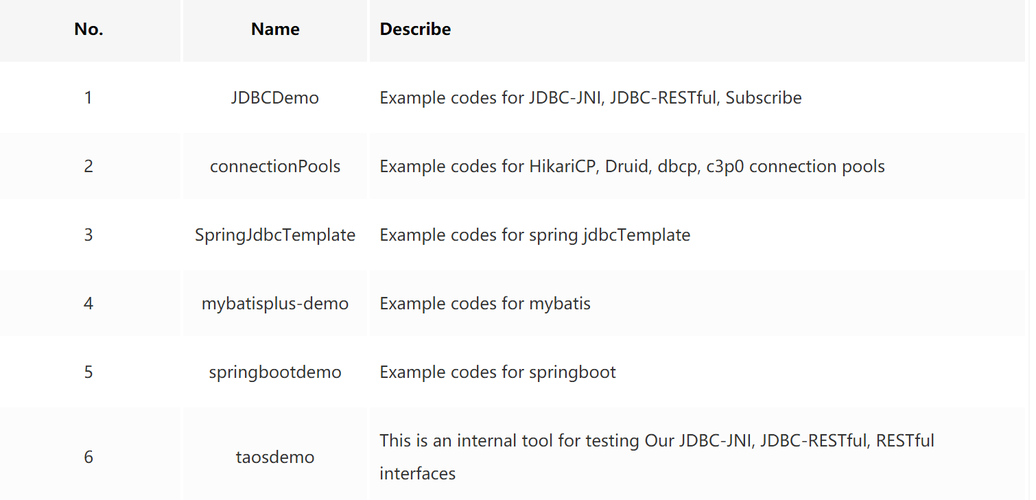Click row number 5 cell

(x=89, y=373)
